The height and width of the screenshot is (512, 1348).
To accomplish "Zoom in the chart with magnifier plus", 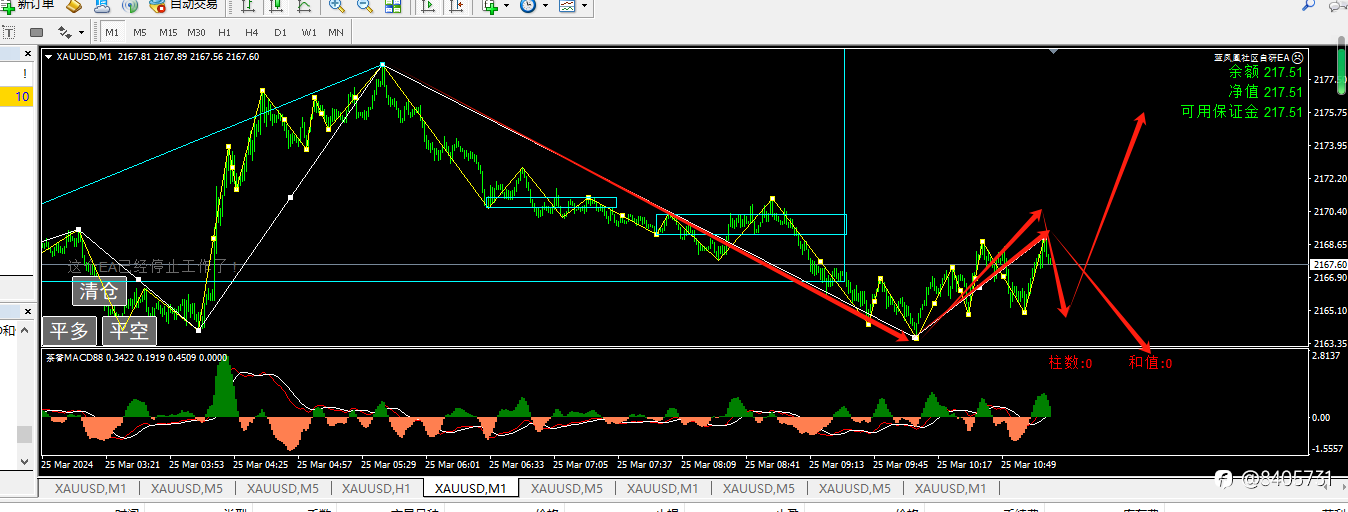I will pos(337,5).
